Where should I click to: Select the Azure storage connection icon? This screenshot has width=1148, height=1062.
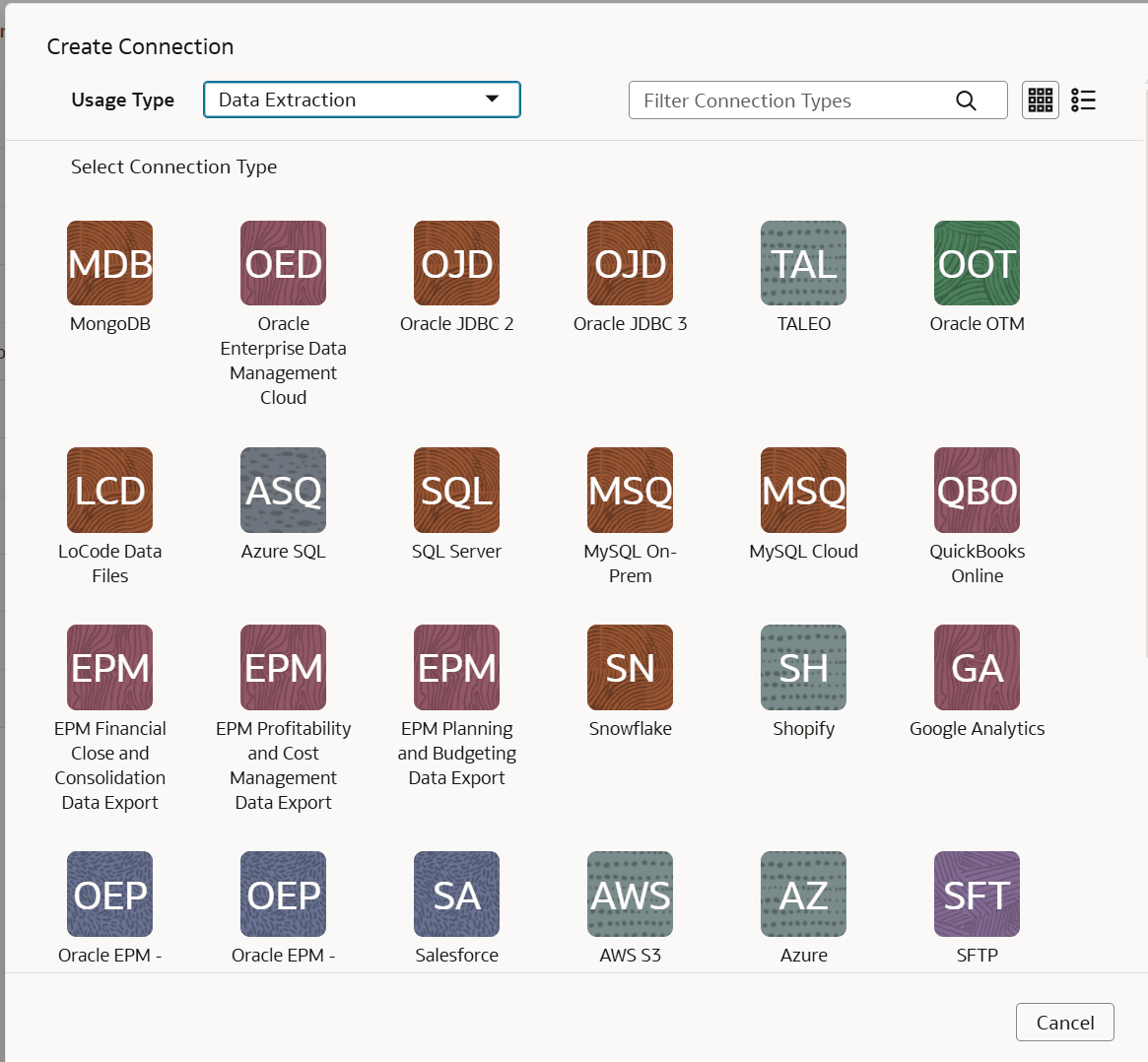(804, 894)
